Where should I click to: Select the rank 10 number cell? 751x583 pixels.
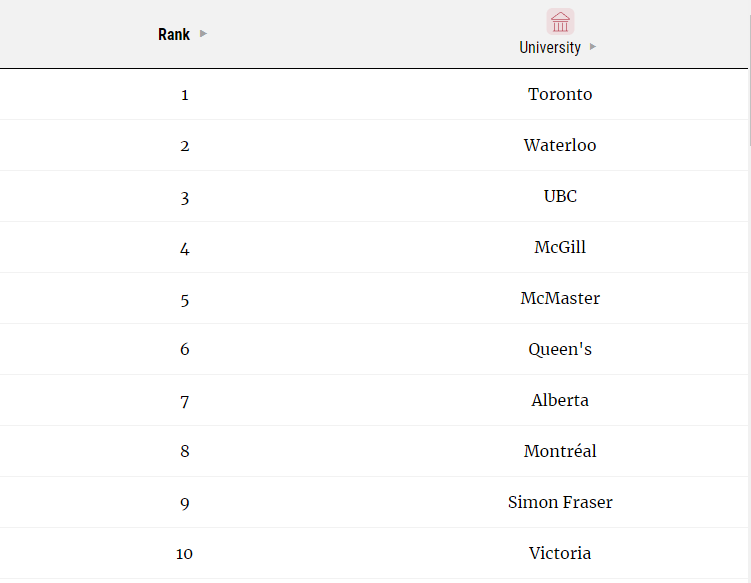pyautogui.click(x=185, y=555)
